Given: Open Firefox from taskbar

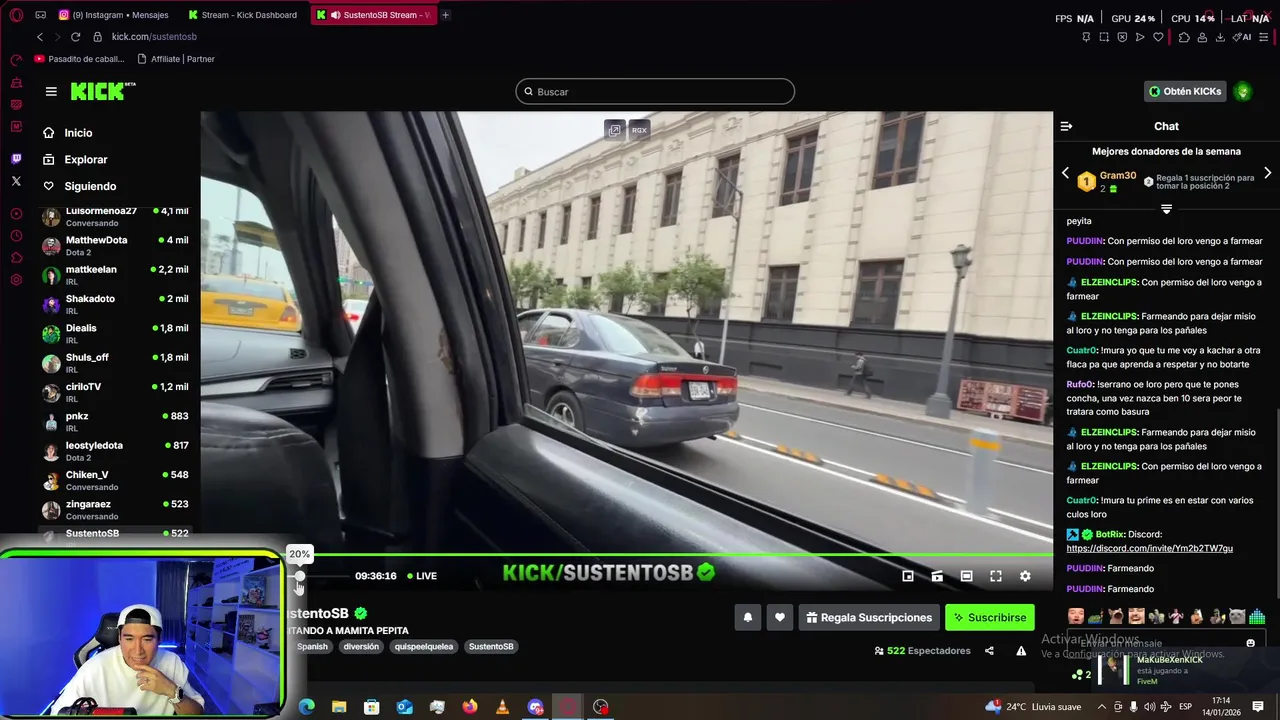Looking at the screenshot, I should tap(470, 707).
